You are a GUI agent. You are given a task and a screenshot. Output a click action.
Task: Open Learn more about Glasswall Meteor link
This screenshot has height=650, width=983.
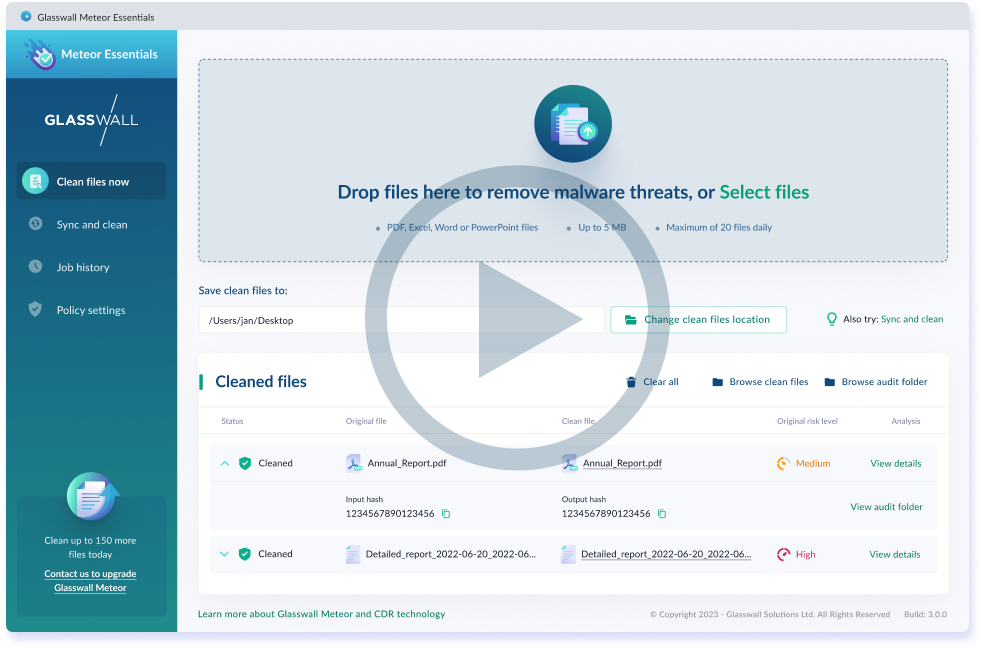(322, 614)
